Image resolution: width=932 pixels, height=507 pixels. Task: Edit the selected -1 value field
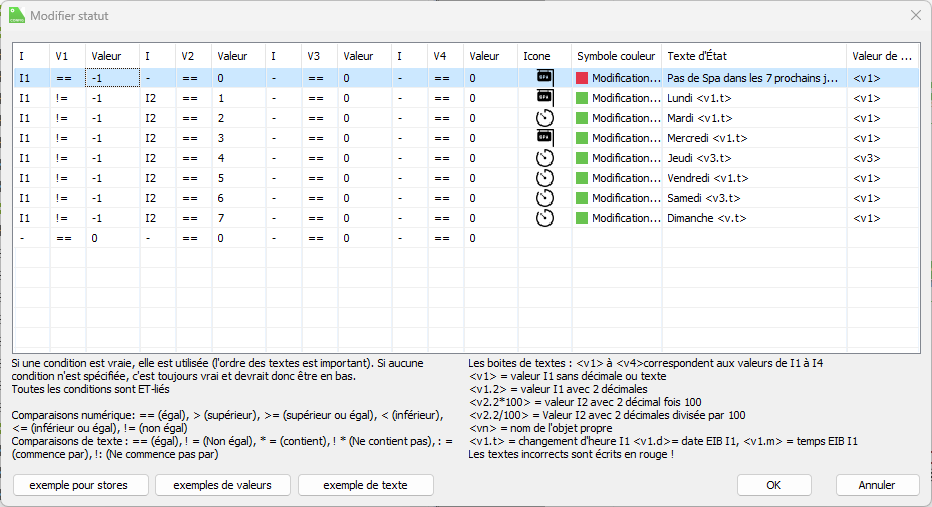113,78
